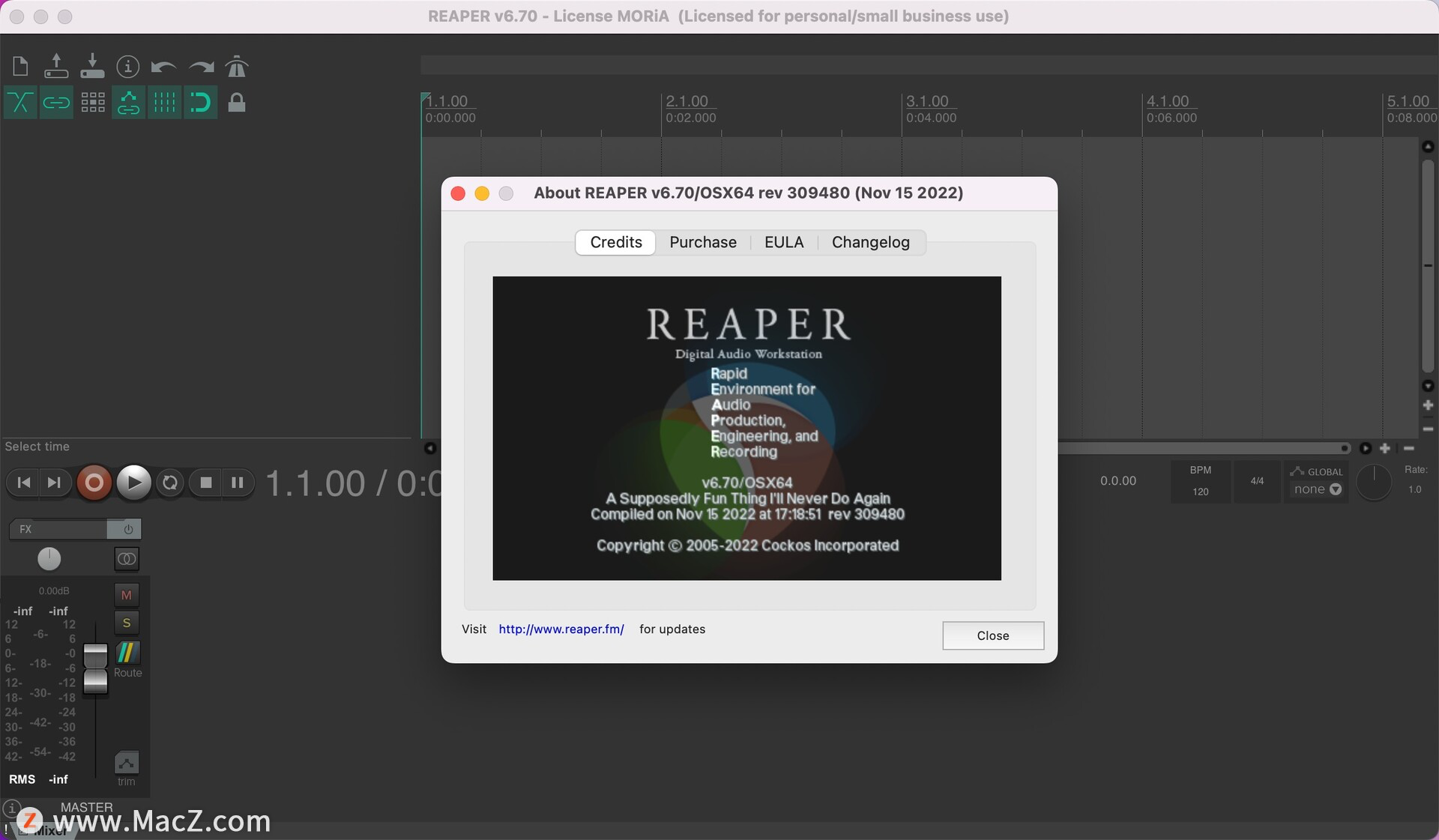Open the master Route button

click(127, 659)
